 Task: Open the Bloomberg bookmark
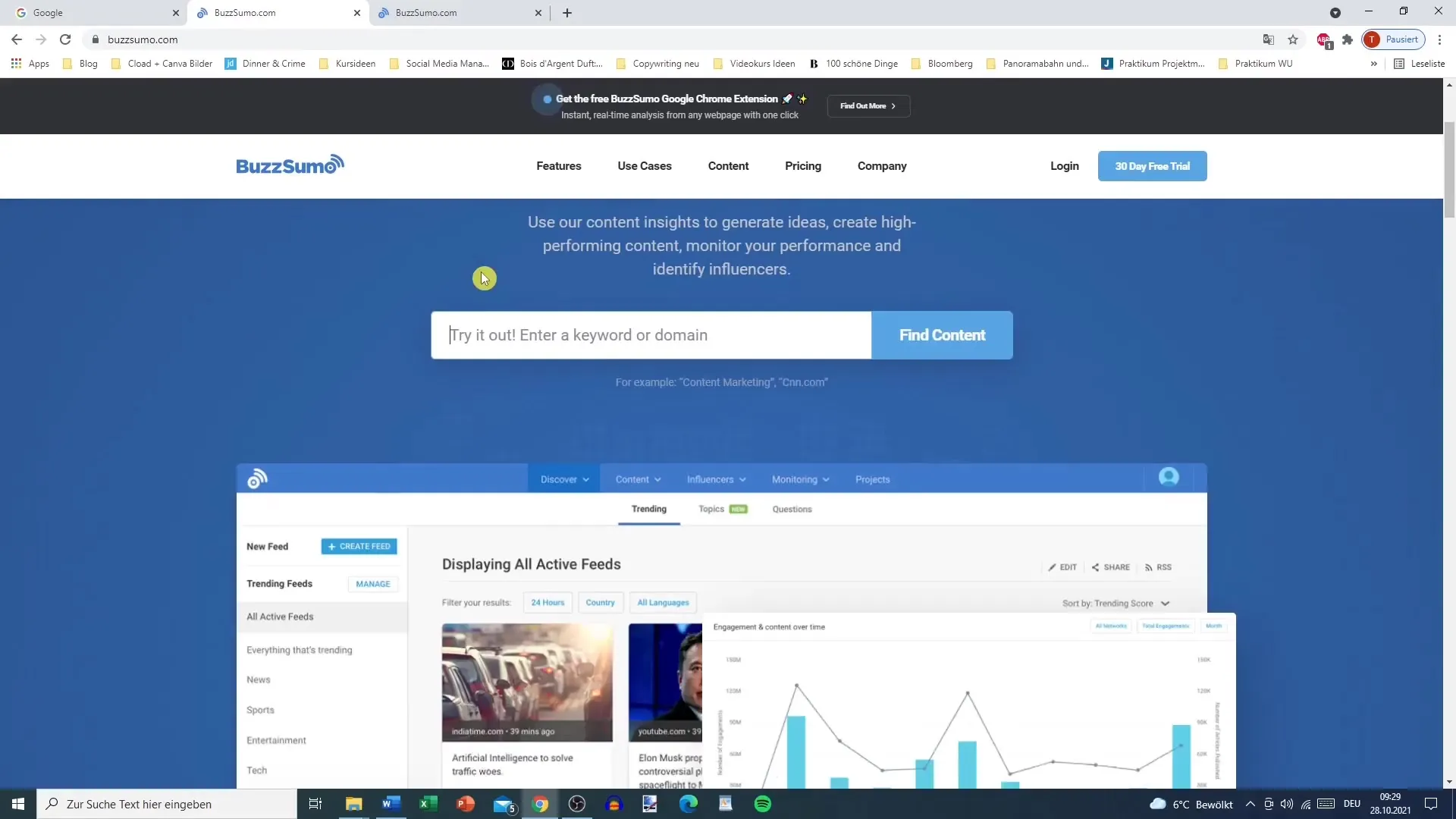pos(942,64)
